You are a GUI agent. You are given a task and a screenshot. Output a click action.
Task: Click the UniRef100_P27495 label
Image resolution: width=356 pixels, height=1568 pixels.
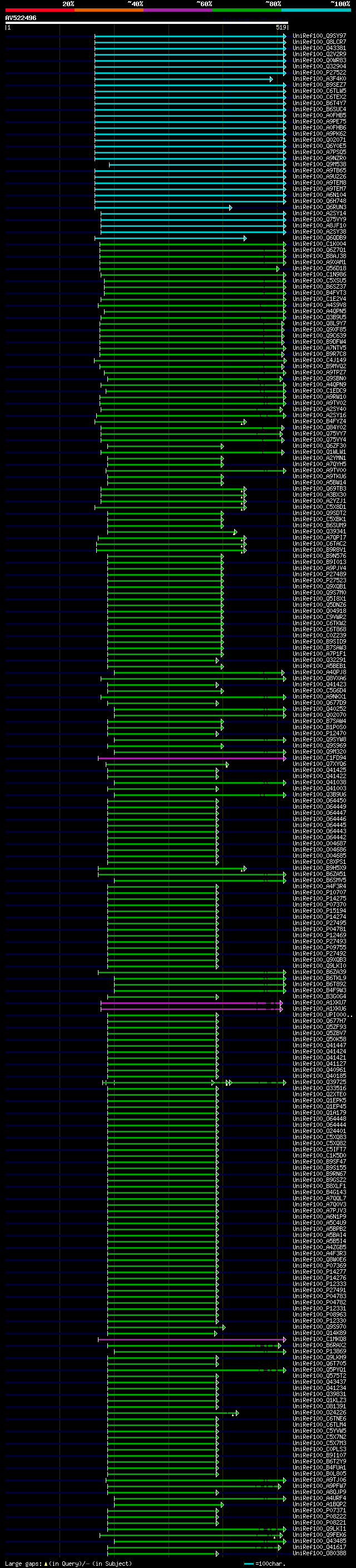coord(319,923)
